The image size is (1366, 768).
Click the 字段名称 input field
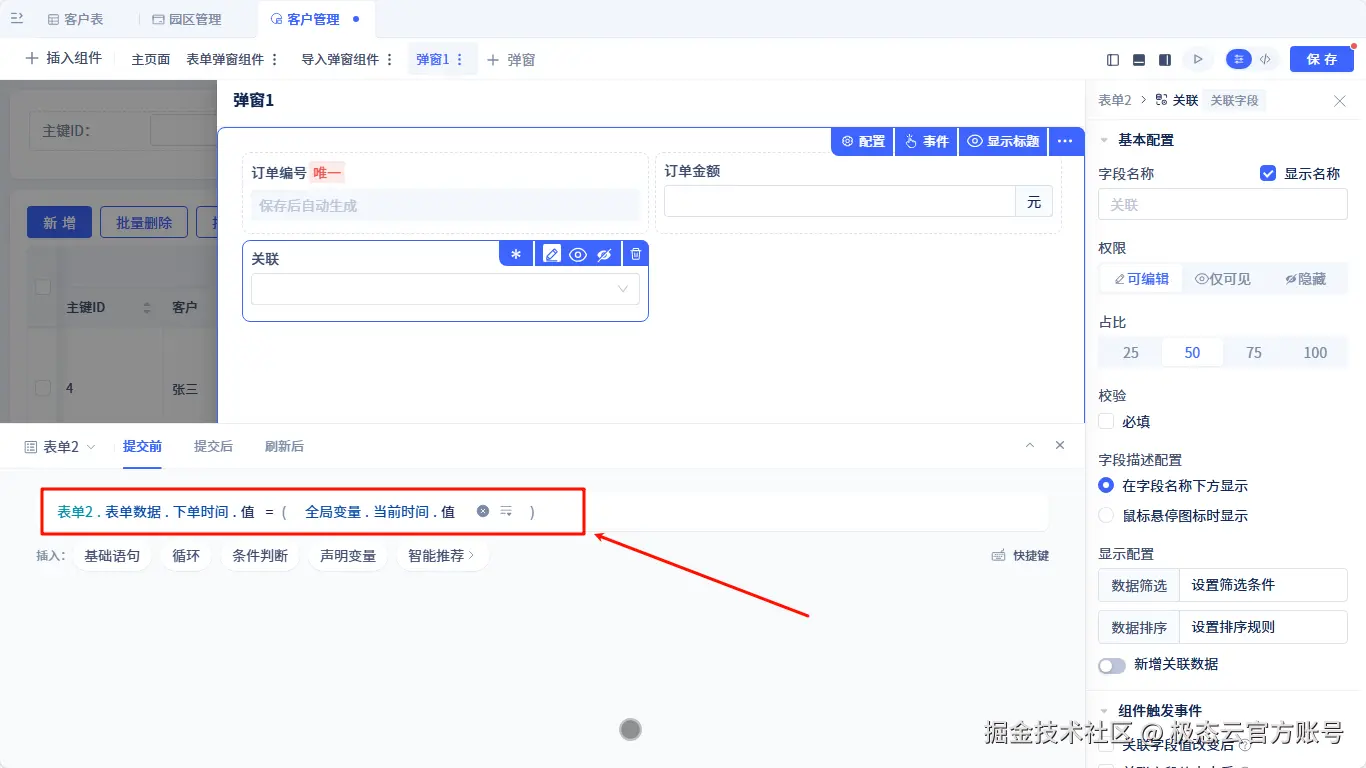(1223, 204)
